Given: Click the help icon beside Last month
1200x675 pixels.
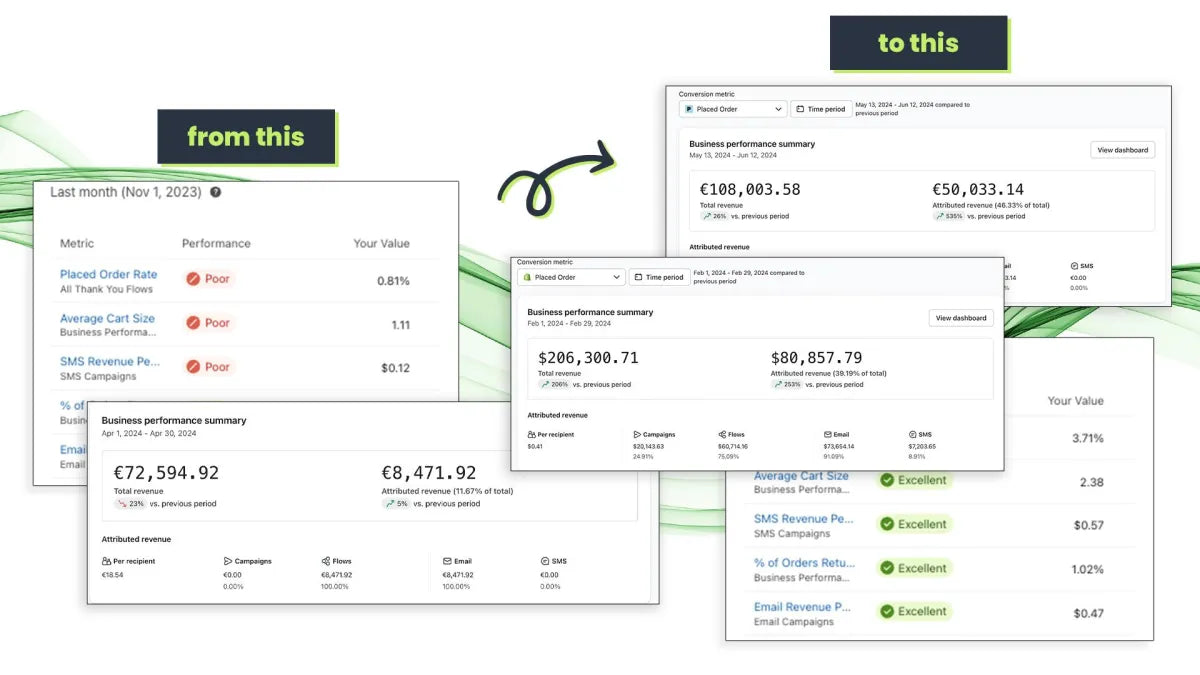Looking at the screenshot, I should 216,192.
